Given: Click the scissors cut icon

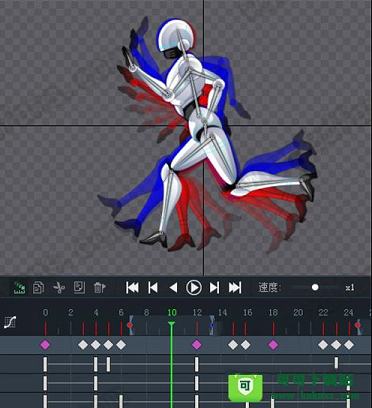Looking at the screenshot, I should pyautogui.click(x=59, y=287).
